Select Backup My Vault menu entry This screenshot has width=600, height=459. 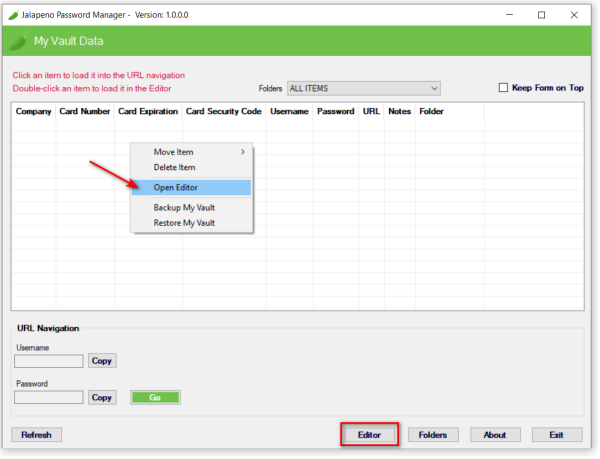(x=192, y=208)
